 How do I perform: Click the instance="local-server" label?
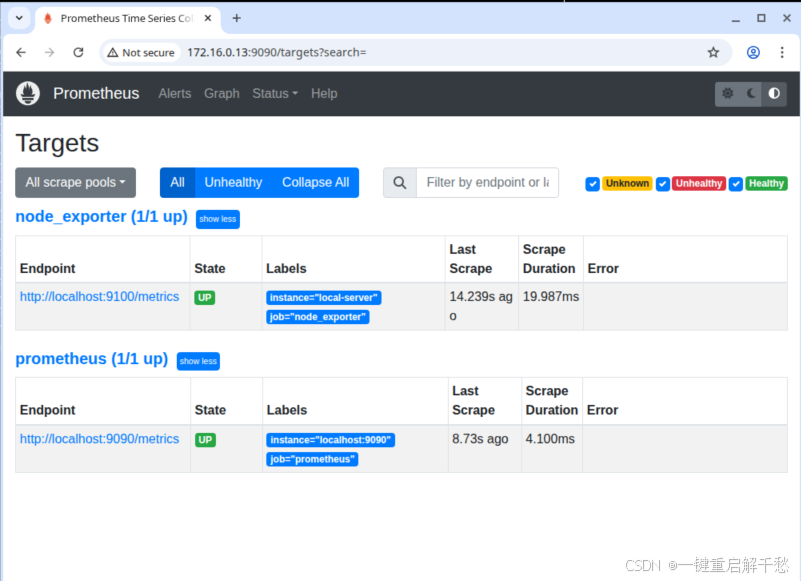(324, 298)
